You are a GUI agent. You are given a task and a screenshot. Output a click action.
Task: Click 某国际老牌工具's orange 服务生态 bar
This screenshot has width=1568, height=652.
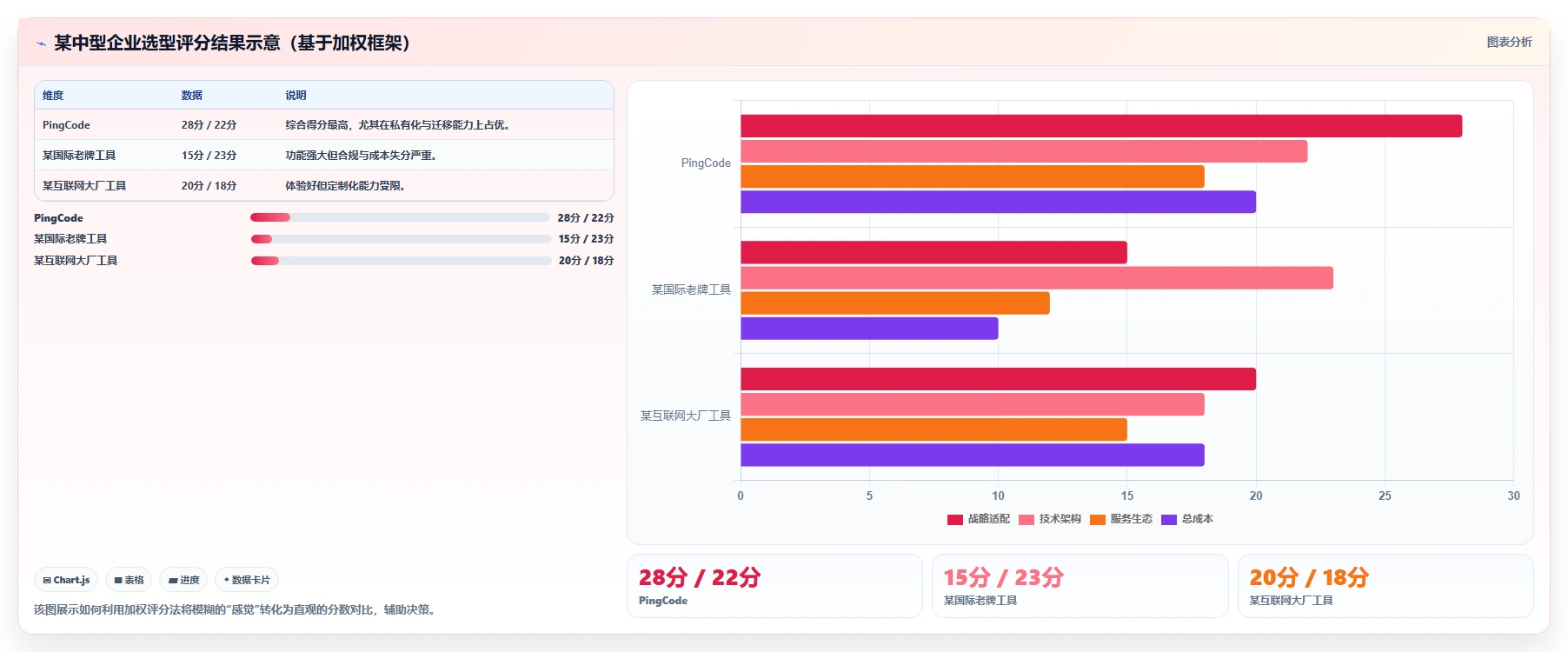coord(895,303)
